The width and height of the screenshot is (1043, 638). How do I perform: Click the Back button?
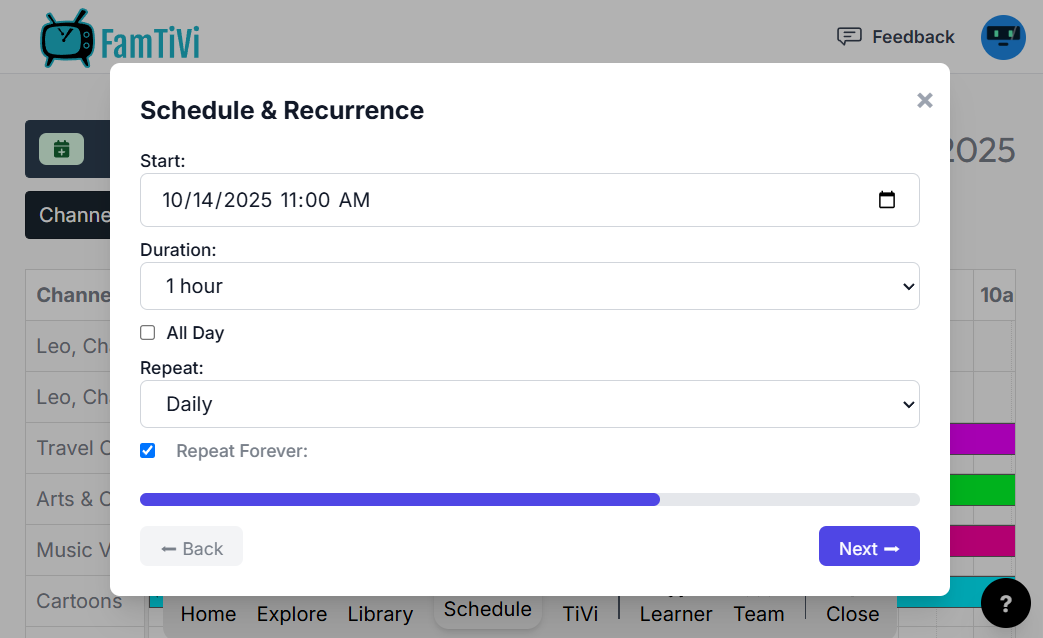pyautogui.click(x=191, y=547)
